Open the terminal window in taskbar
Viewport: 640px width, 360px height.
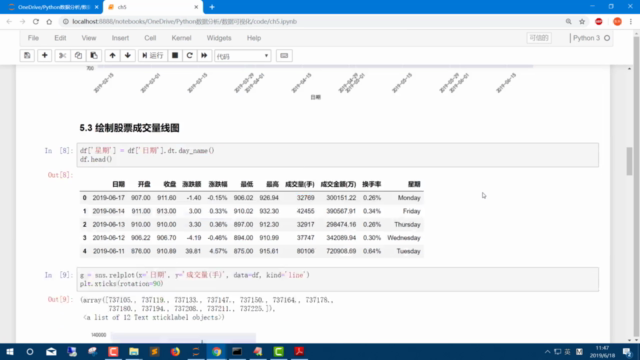[x=237, y=351]
